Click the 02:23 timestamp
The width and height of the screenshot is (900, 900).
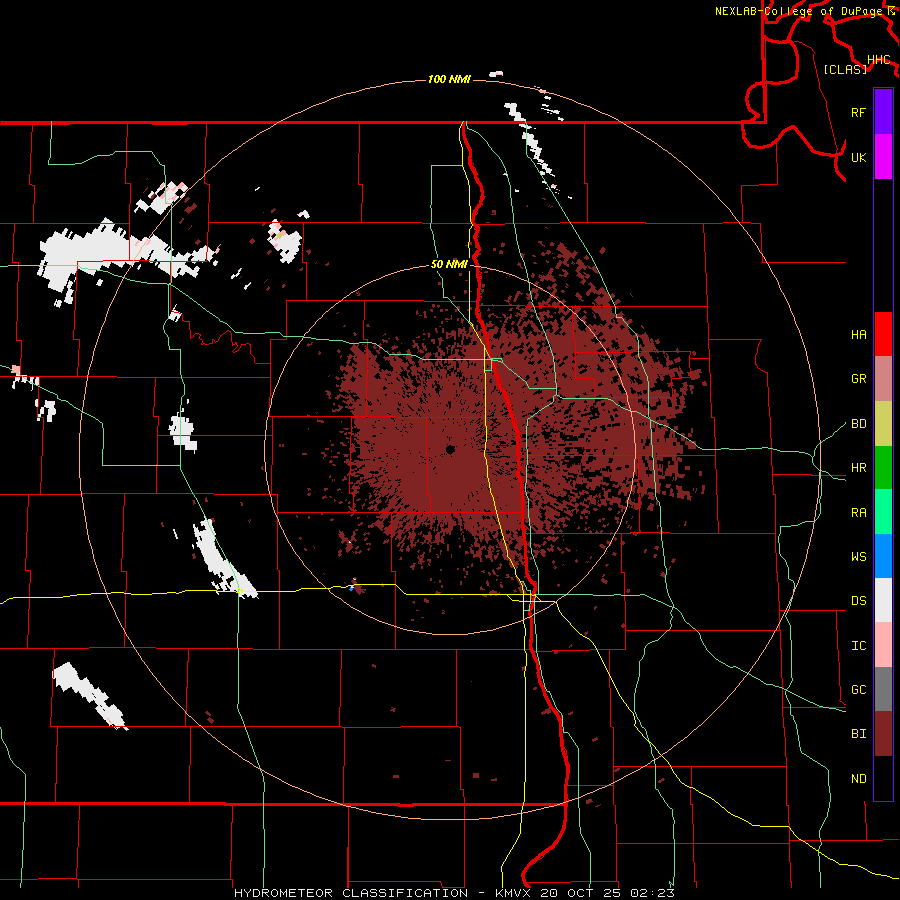pos(653,893)
